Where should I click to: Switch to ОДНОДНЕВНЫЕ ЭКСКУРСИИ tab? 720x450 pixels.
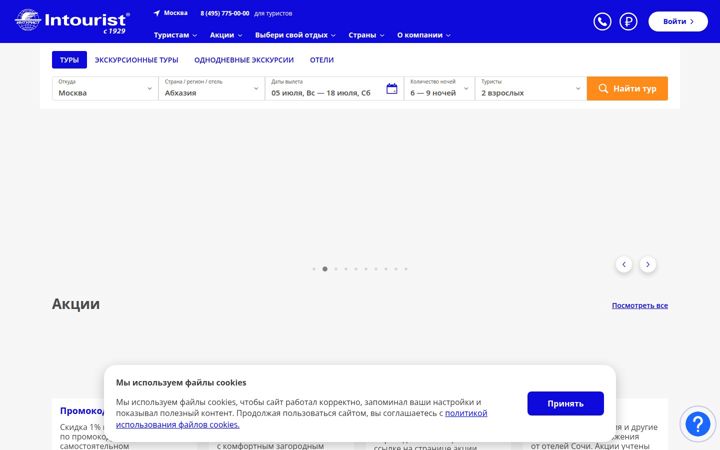(244, 60)
